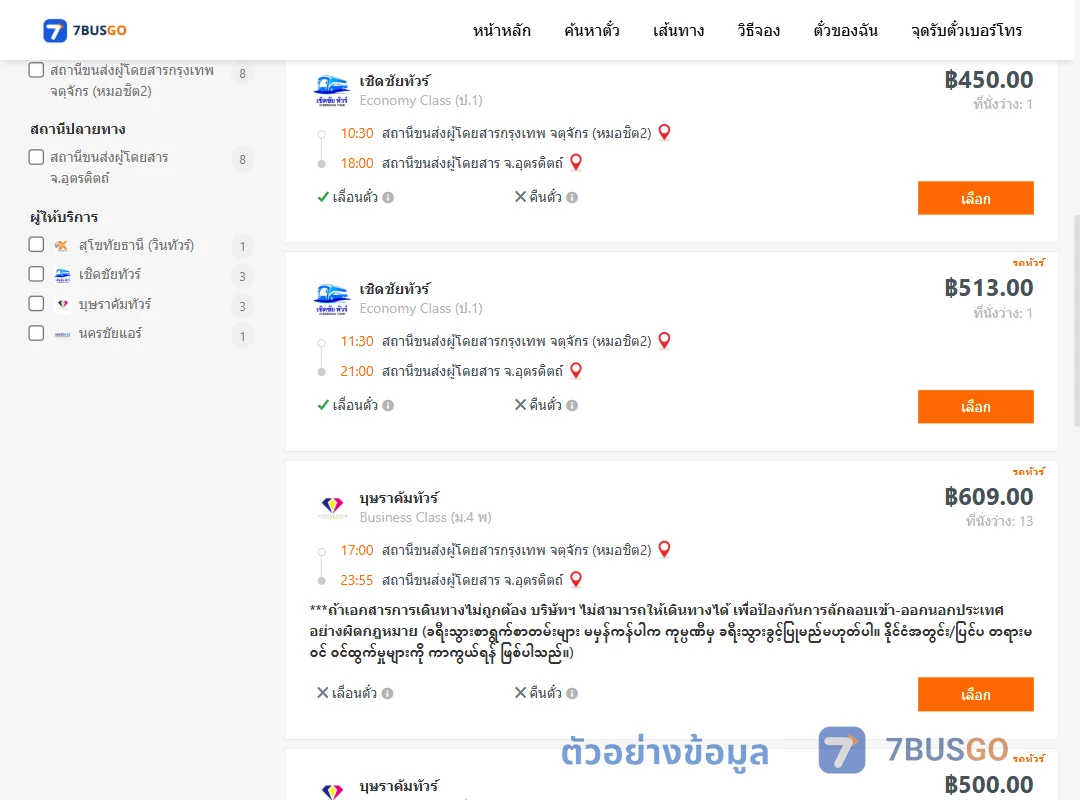Open the ตั๋วของฉัน menu item

point(845,30)
